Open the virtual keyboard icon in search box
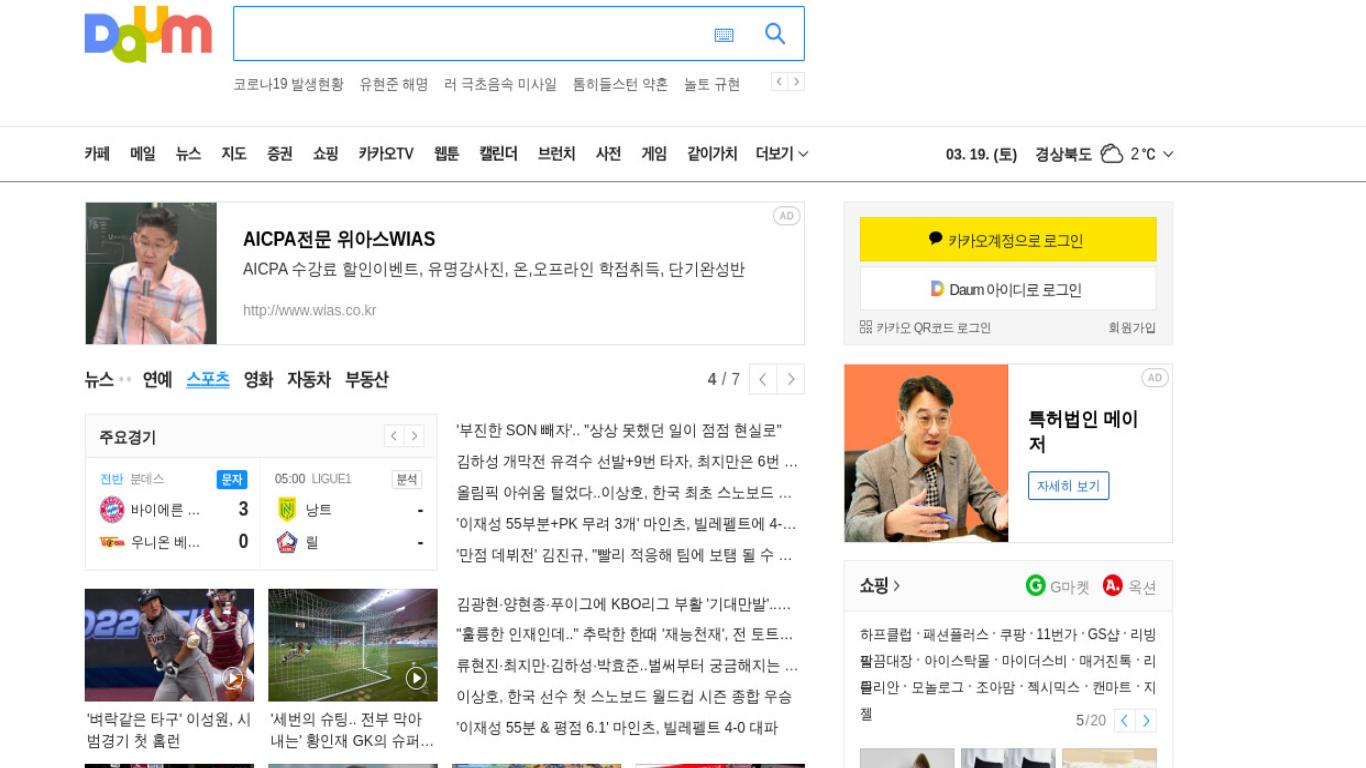 tap(724, 35)
